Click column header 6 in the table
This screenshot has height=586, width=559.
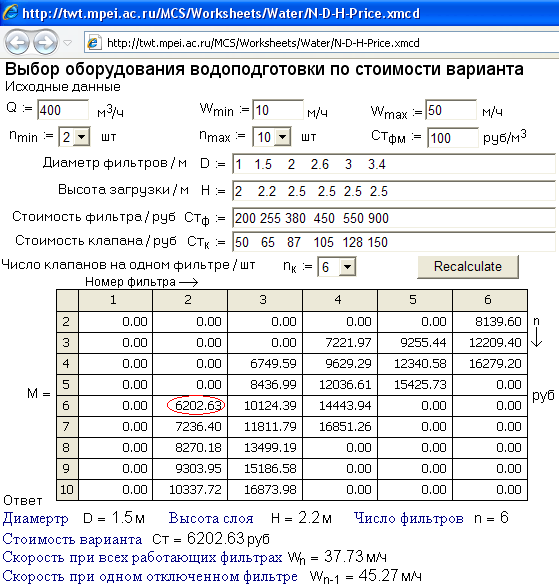click(490, 300)
